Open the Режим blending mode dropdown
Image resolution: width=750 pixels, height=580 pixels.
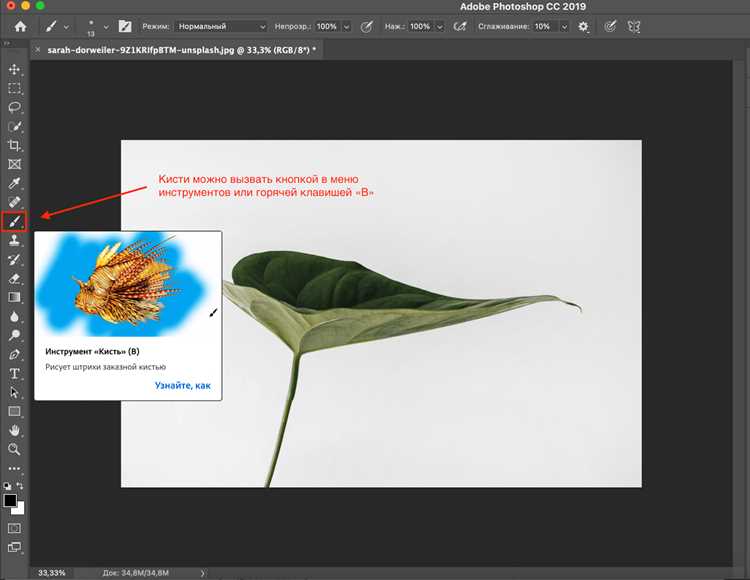coord(221,27)
